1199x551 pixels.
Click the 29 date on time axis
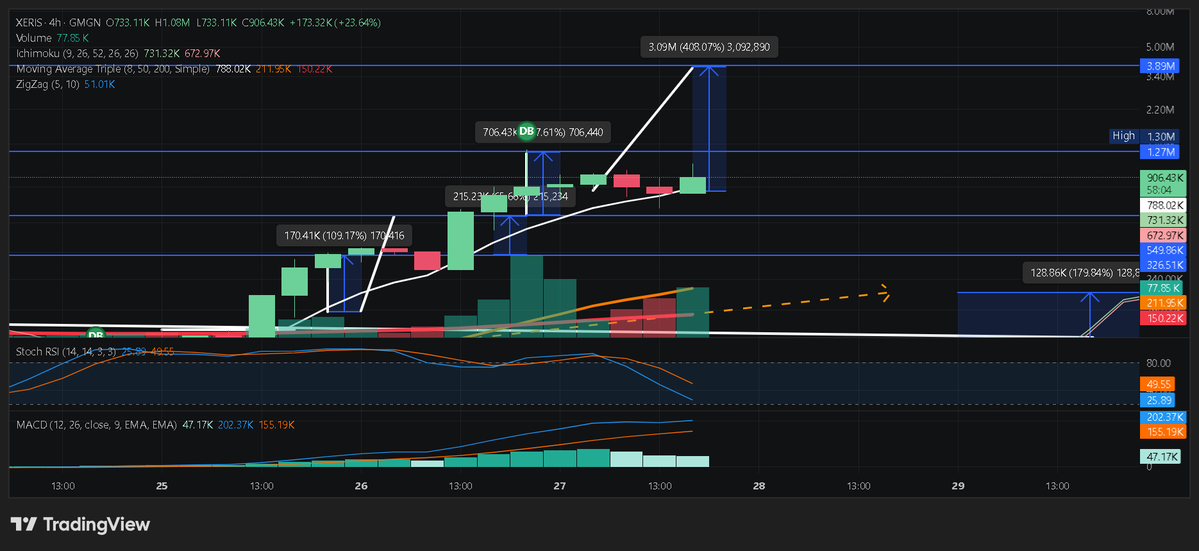click(957, 486)
